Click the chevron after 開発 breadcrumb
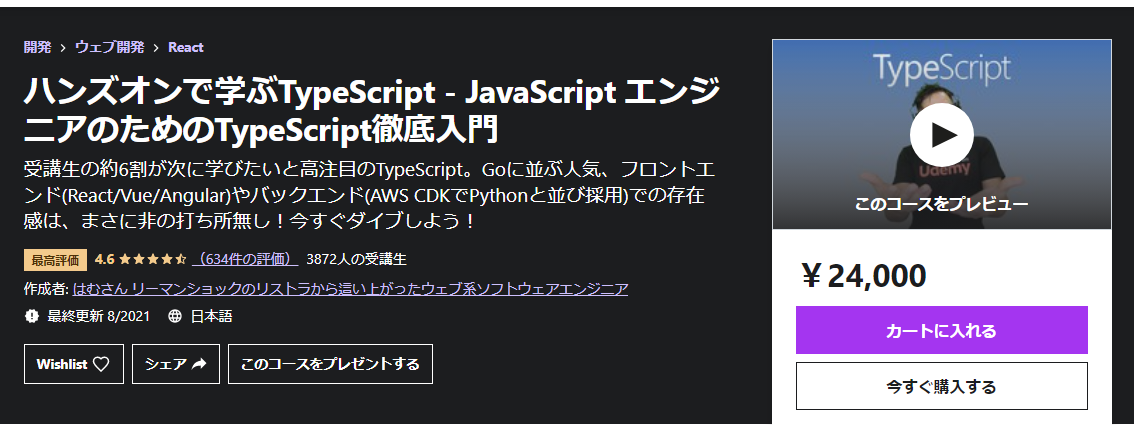The image size is (1134, 425). (x=64, y=48)
